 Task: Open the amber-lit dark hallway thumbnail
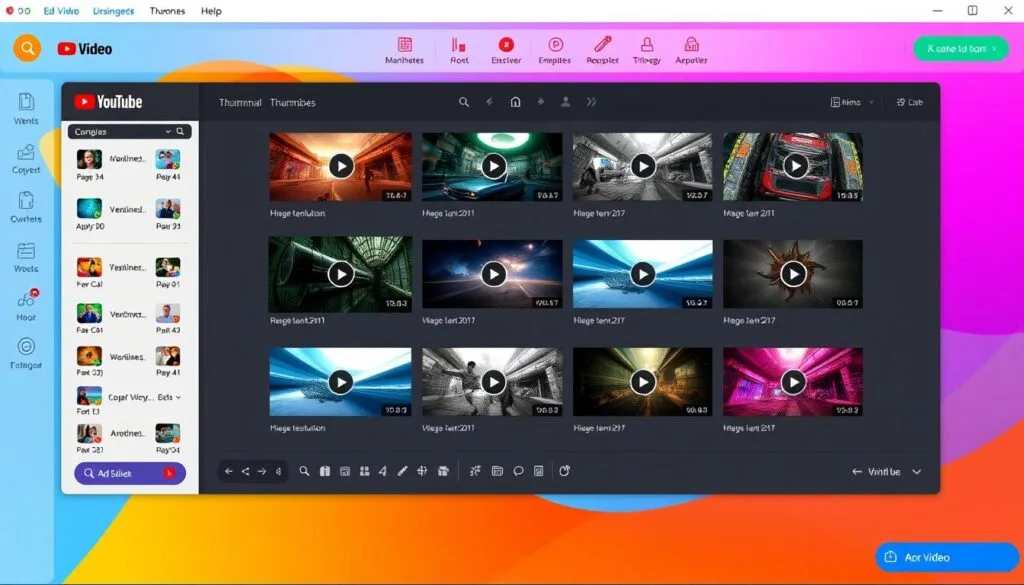tap(643, 382)
